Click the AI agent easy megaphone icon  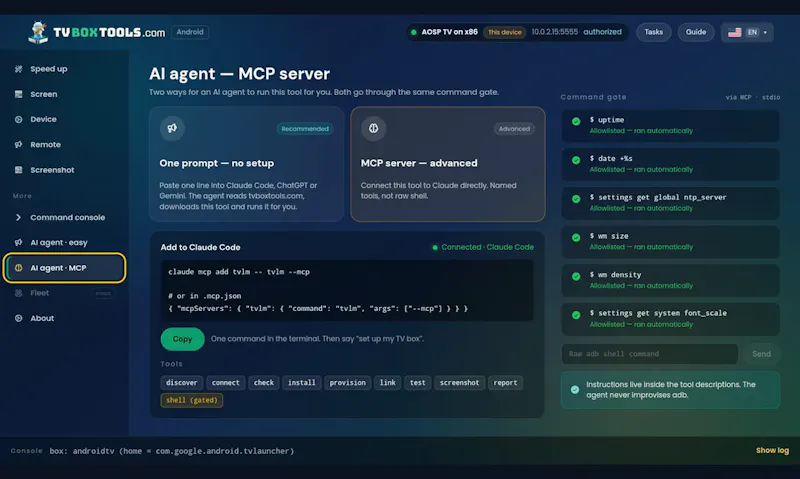18,242
